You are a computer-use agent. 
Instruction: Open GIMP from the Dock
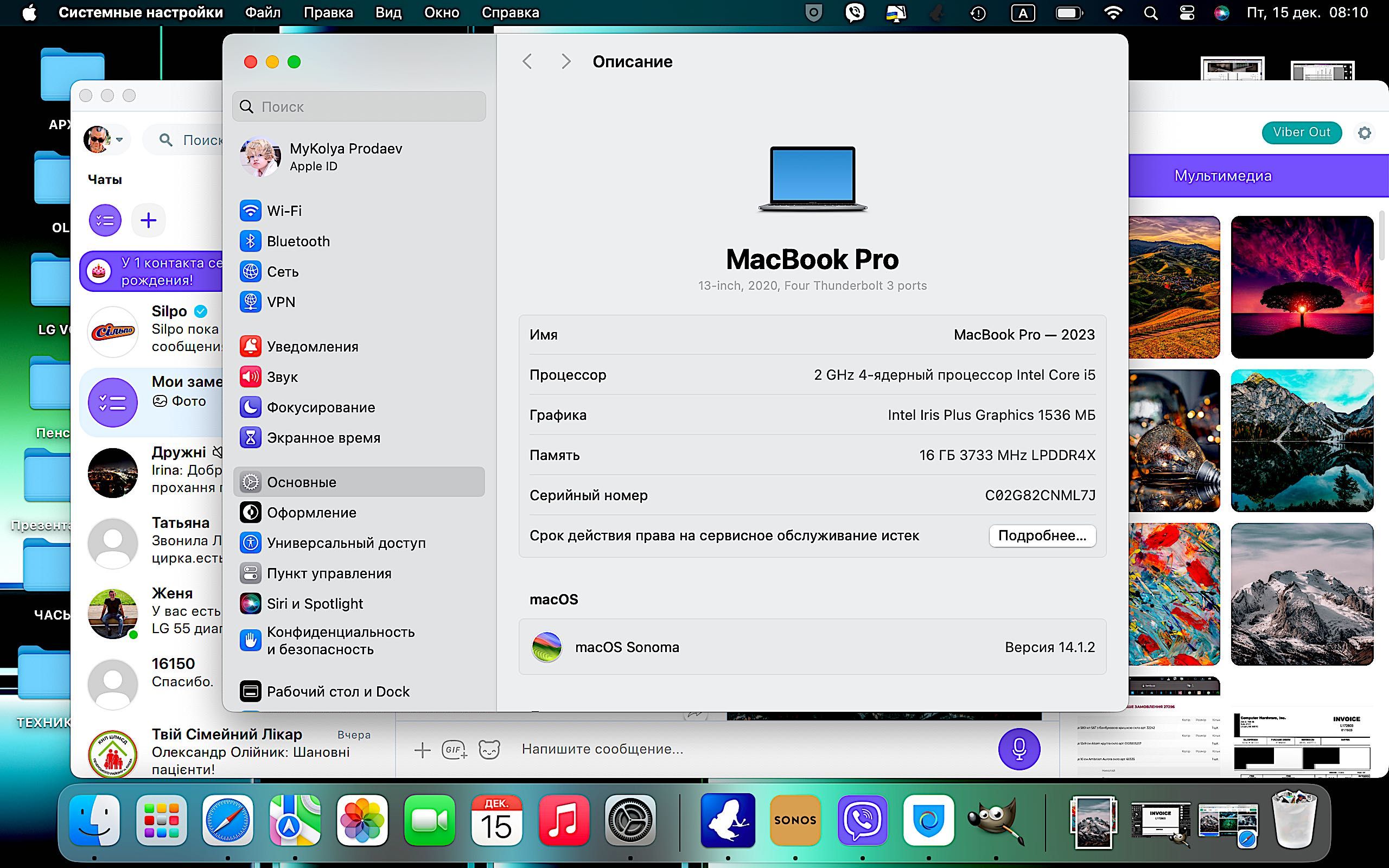996,821
